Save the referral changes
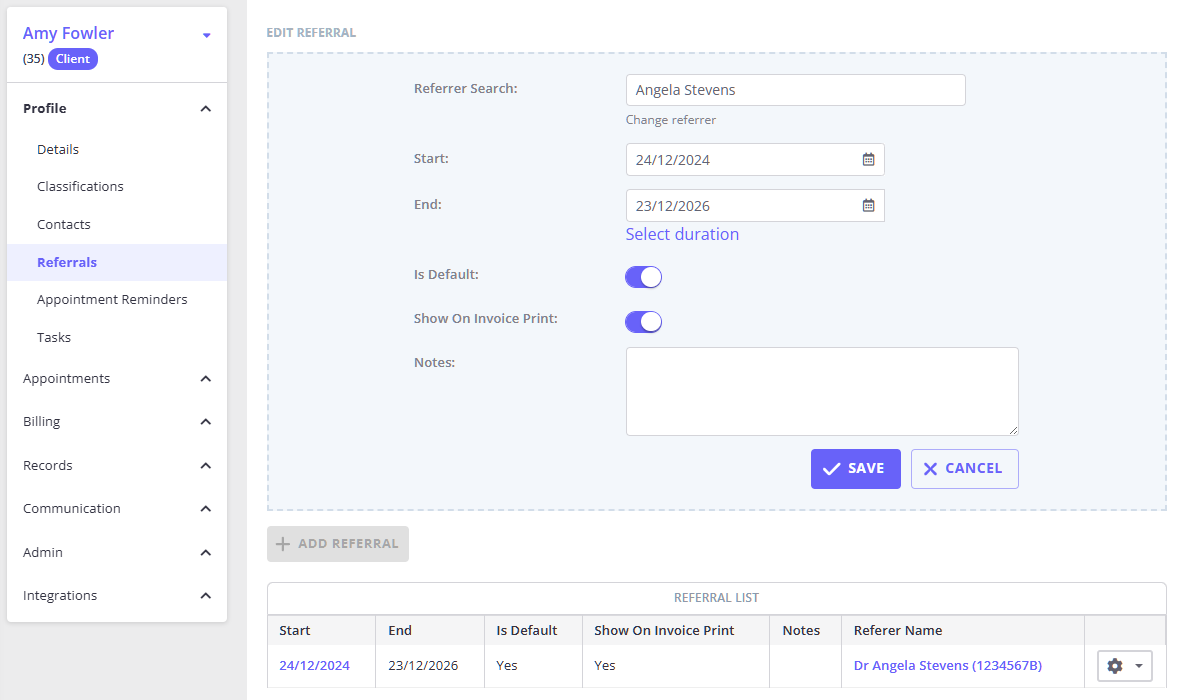Viewport: 1181px width, 700px height. (x=855, y=468)
